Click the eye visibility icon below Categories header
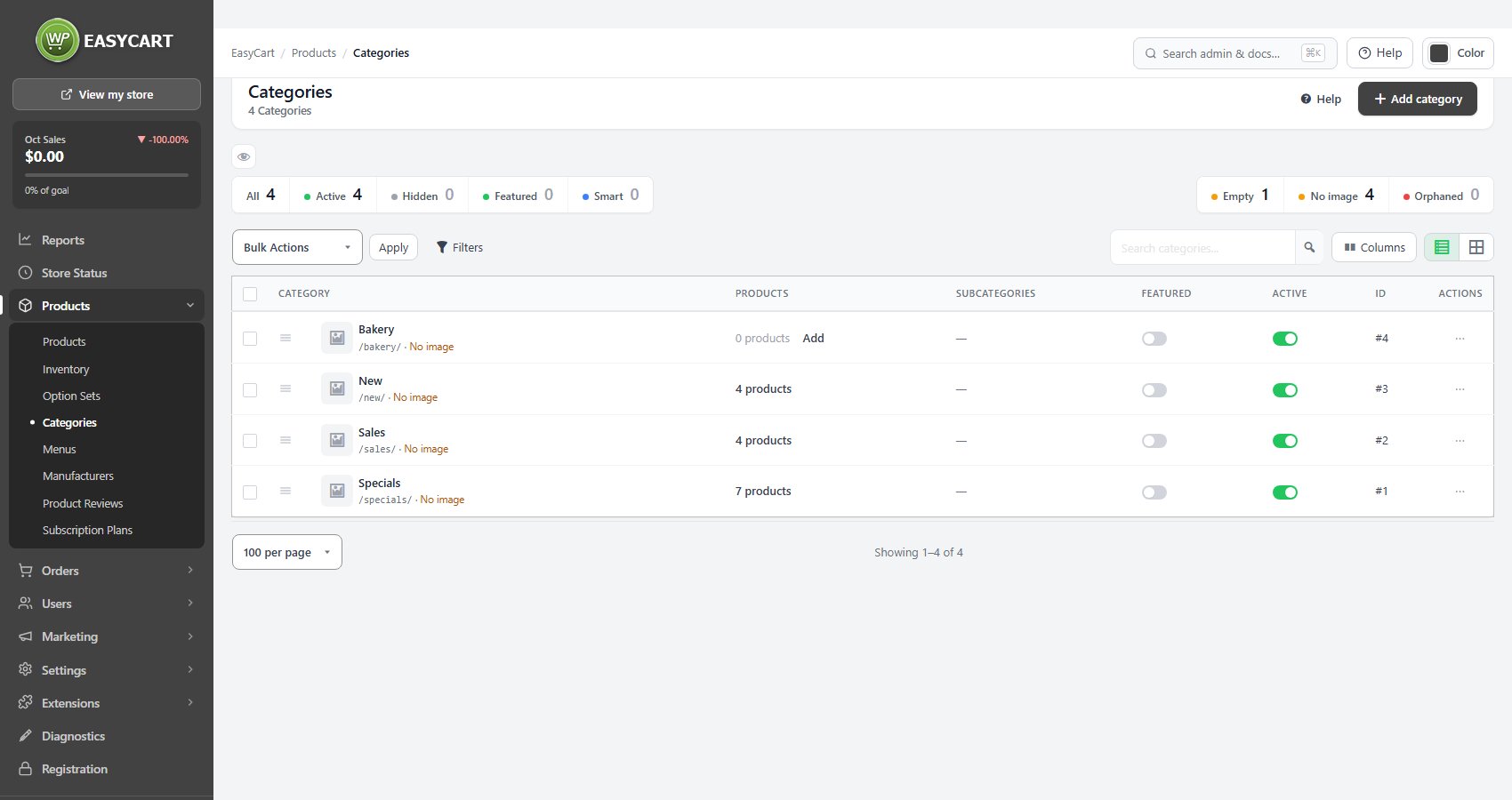1512x800 pixels. click(244, 156)
